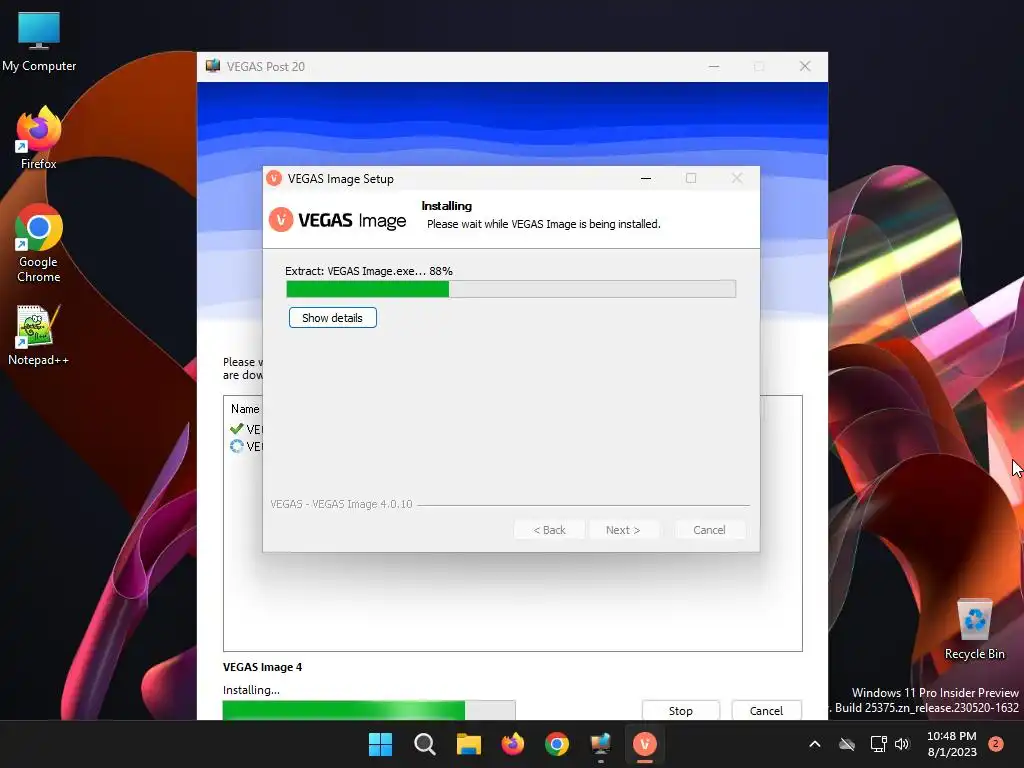Switch to VEGAS Image setup taskbar icon
The image size is (1024, 768).
pos(645,744)
